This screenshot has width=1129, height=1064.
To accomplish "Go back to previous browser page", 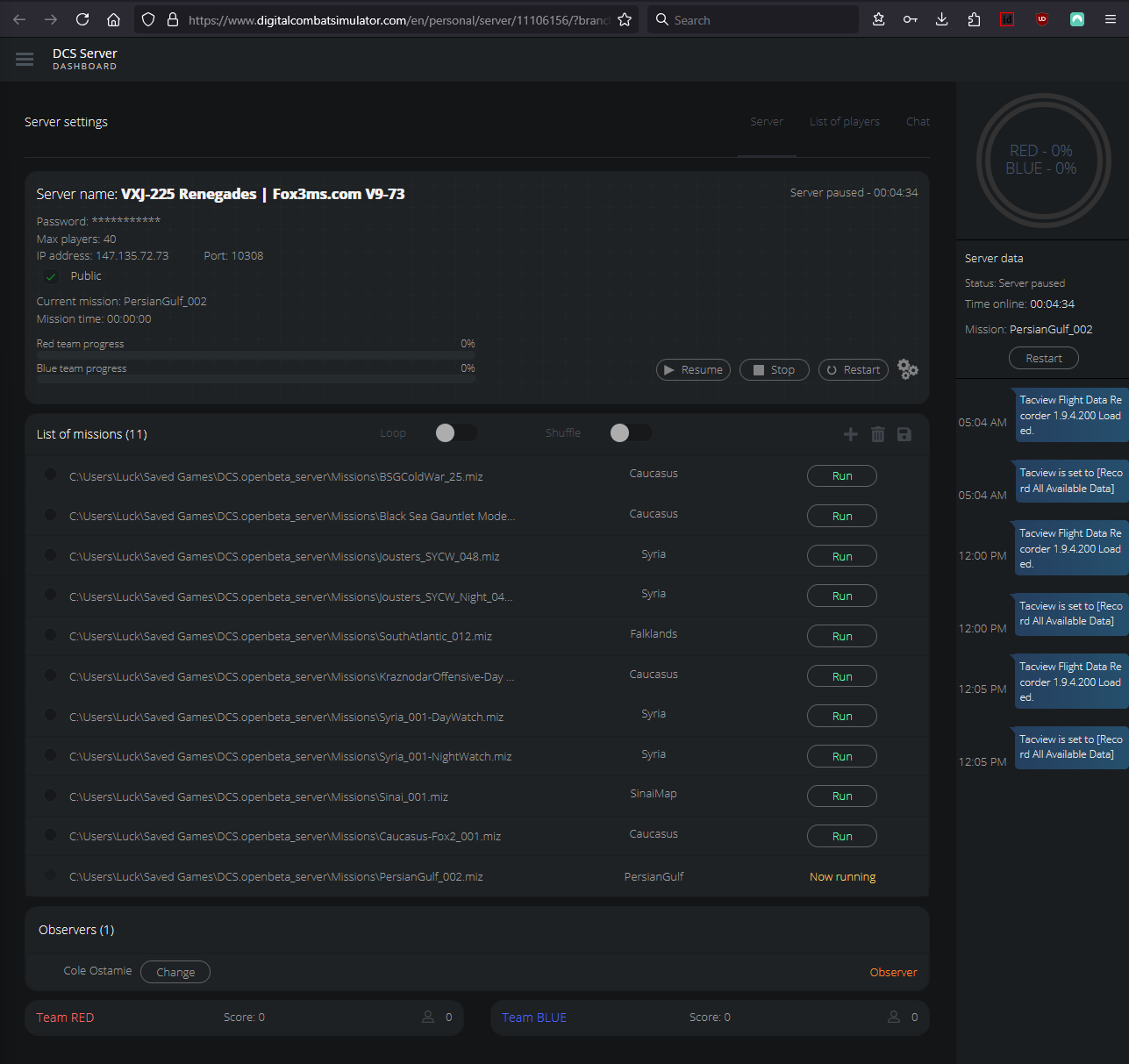I will tap(19, 19).
